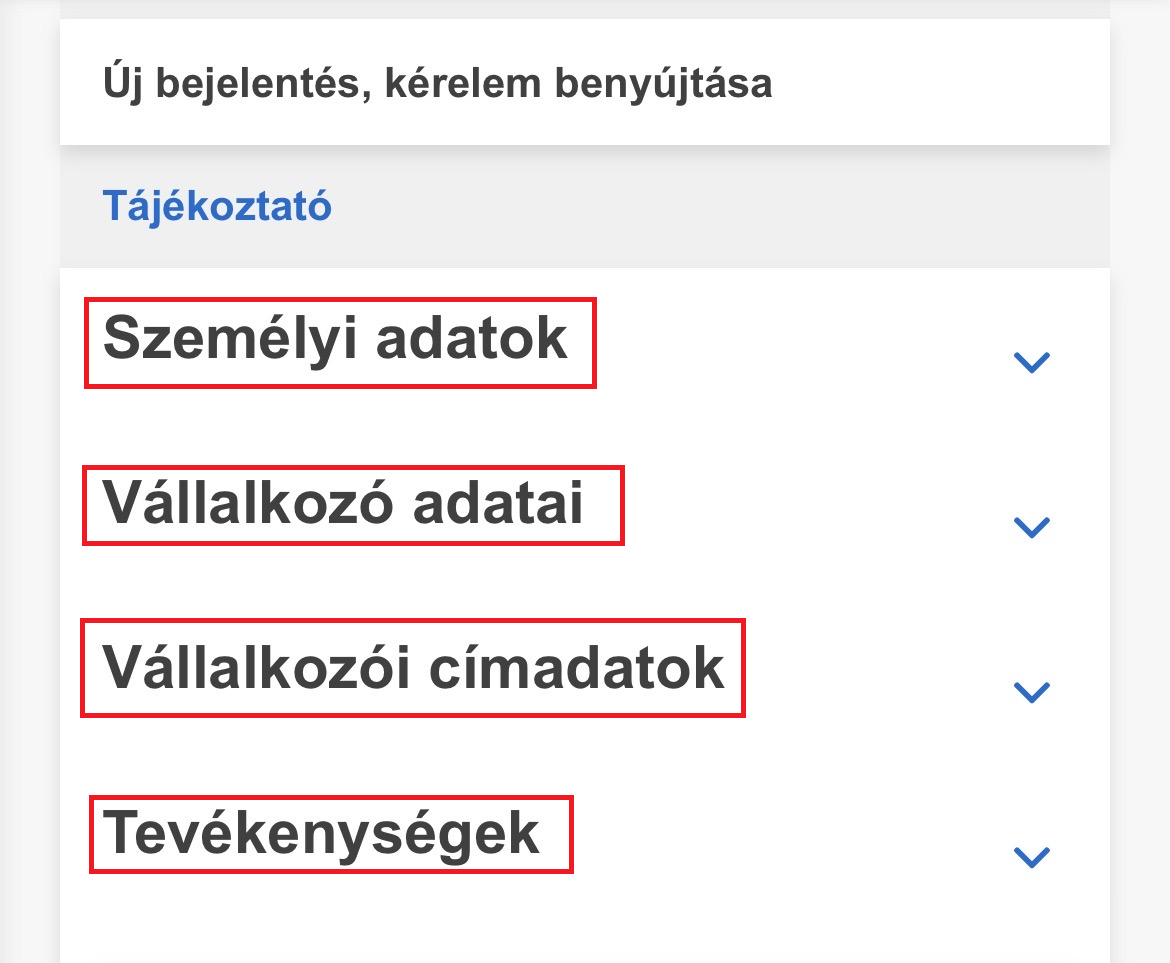This screenshot has width=1170, height=963.
Task: Expand the Személyi adatok section heading
Action: pyautogui.click(x=336, y=339)
